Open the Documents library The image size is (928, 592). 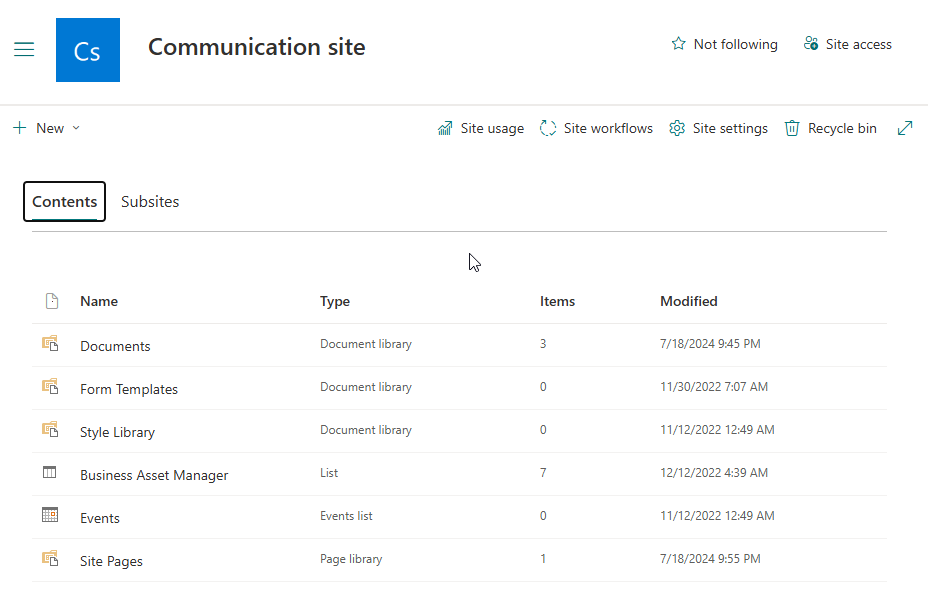tap(115, 346)
